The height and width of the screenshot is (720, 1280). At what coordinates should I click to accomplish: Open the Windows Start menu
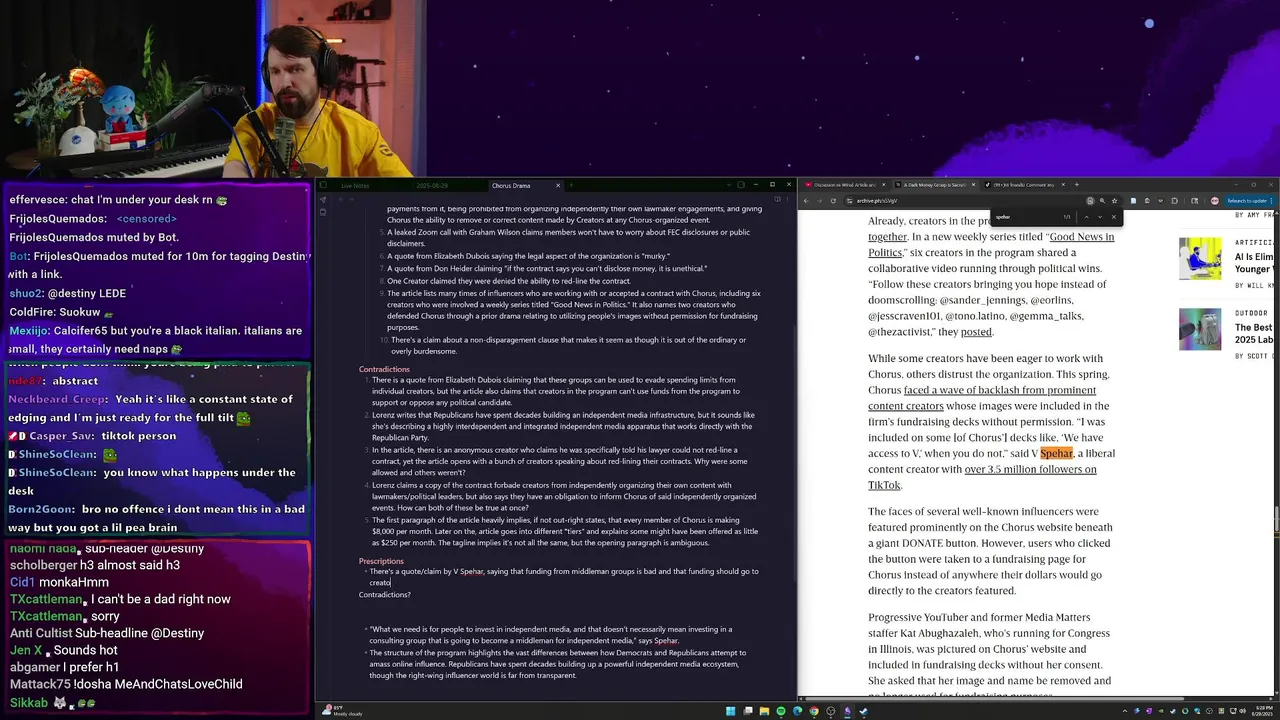click(x=731, y=711)
